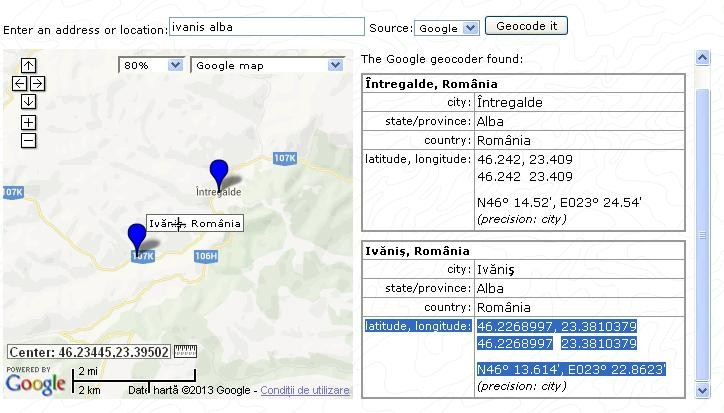Image resolution: width=724 pixels, height=413 pixels.
Task: Pan the map right
Action: point(37,84)
